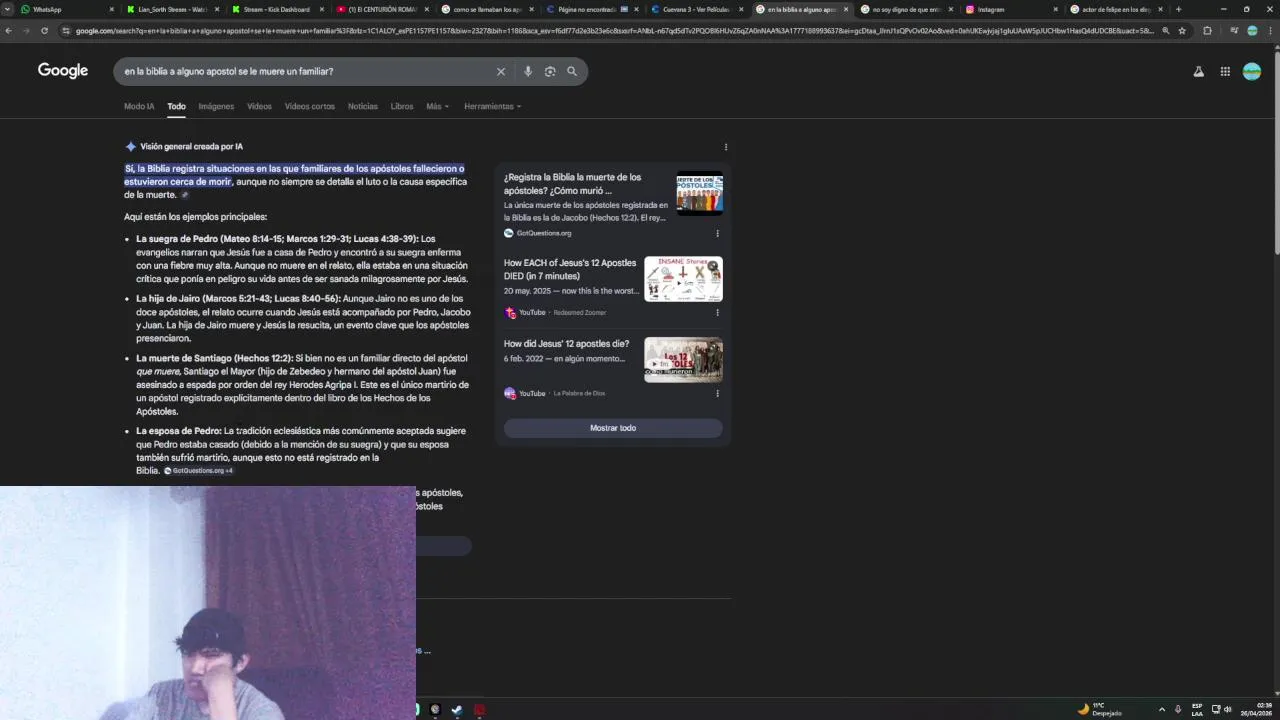Select the 'Todo' results tab
Viewport: 1280px width, 720px height.
coord(176,106)
